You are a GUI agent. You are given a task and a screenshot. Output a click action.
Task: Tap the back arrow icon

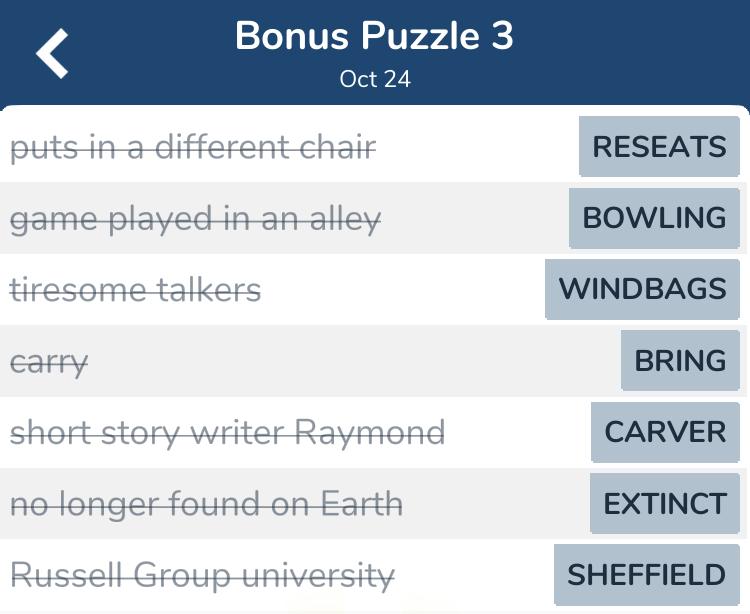tap(52, 53)
